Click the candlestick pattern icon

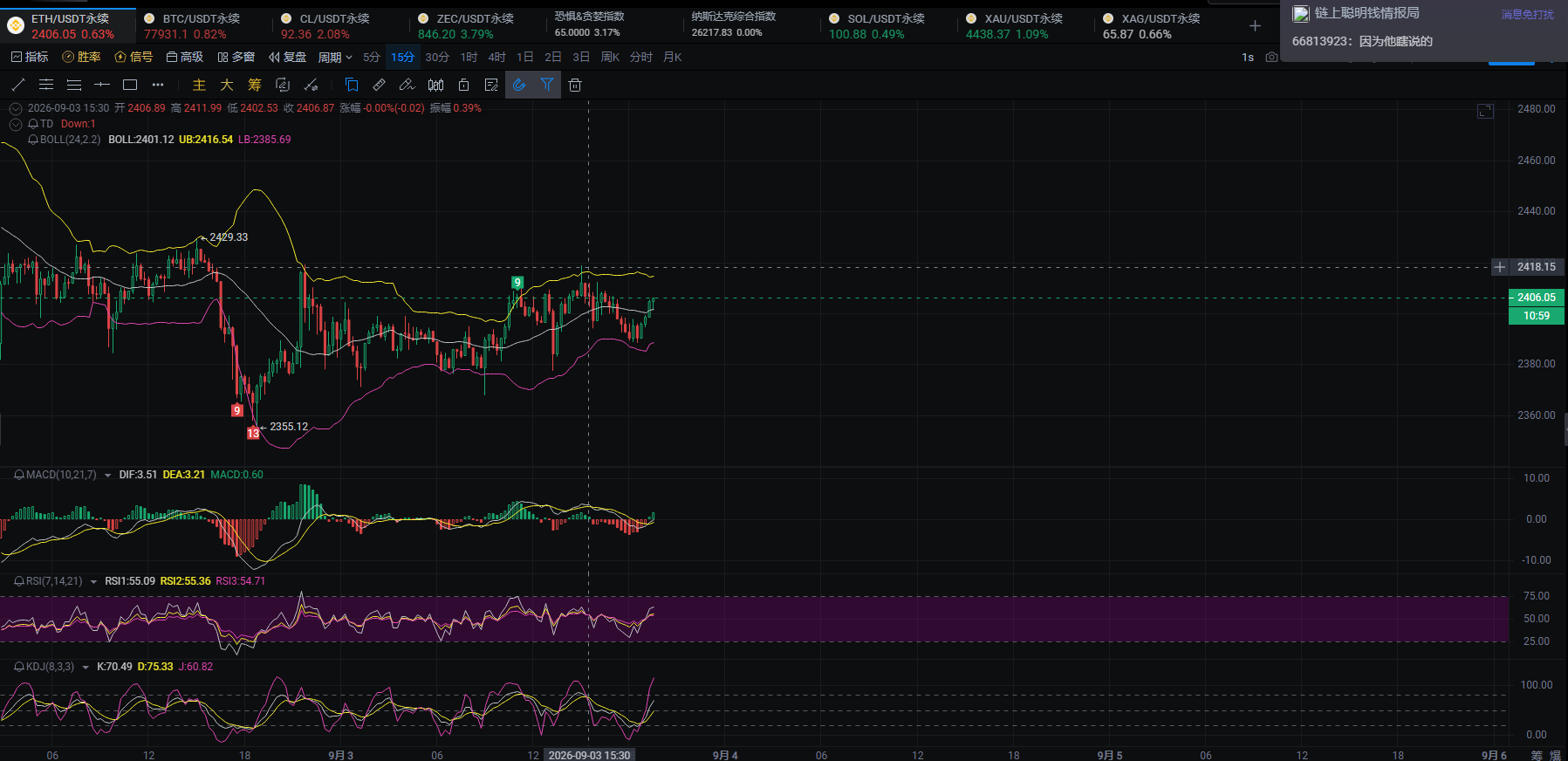(435, 85)
